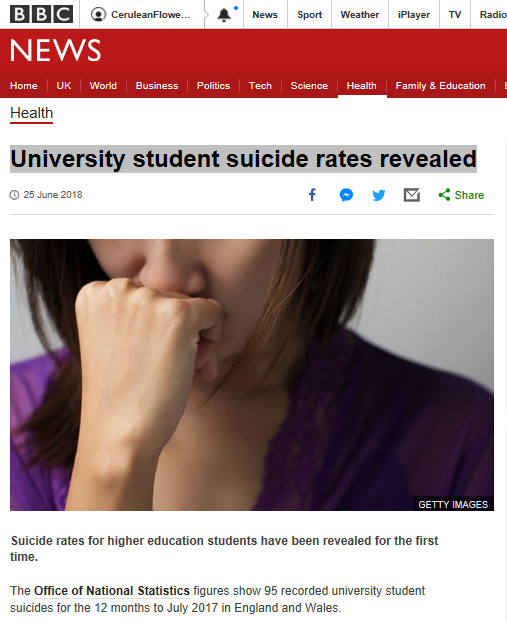
Task: Open the CeruleanFlowe… account menu
Action: [141, 15]
